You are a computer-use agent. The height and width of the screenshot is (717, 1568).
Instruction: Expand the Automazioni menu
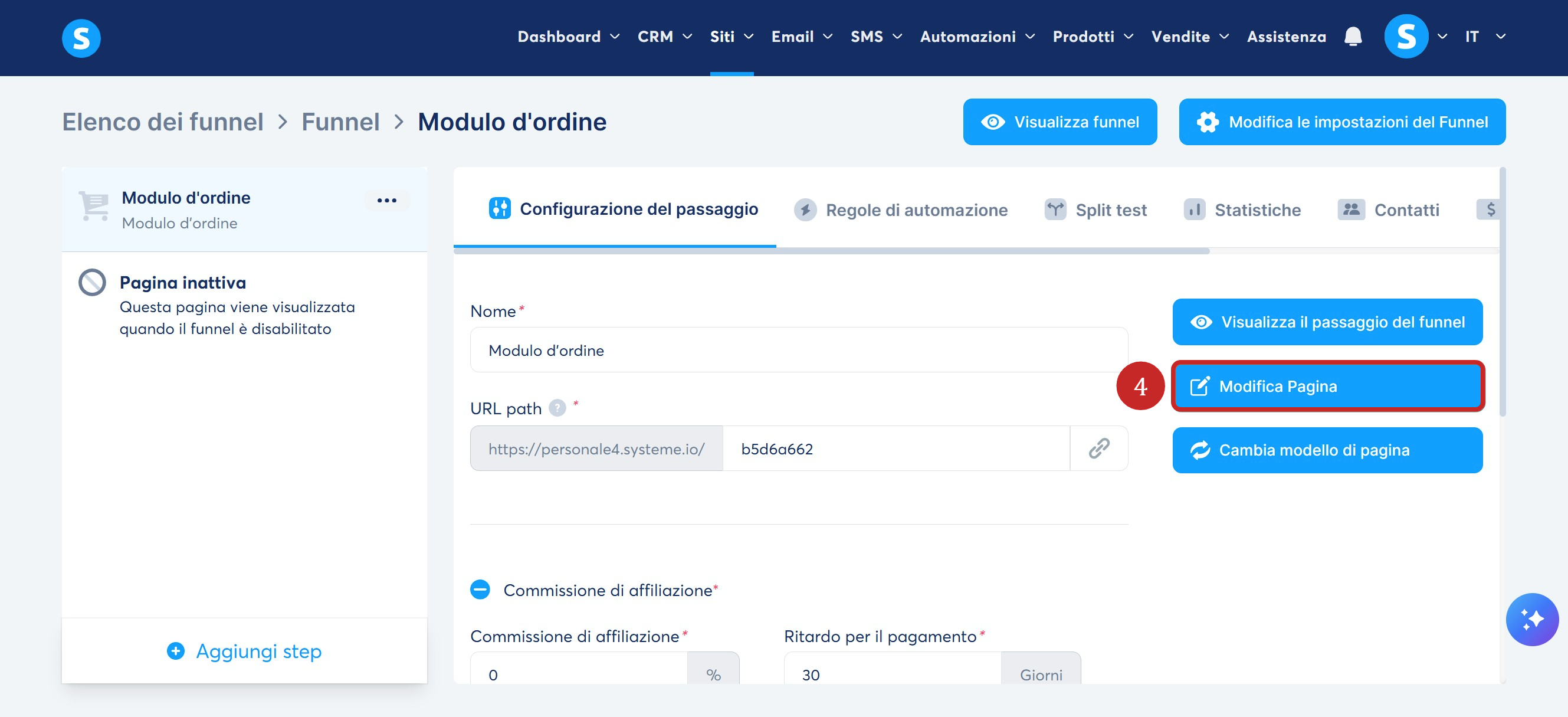point(977,37)
